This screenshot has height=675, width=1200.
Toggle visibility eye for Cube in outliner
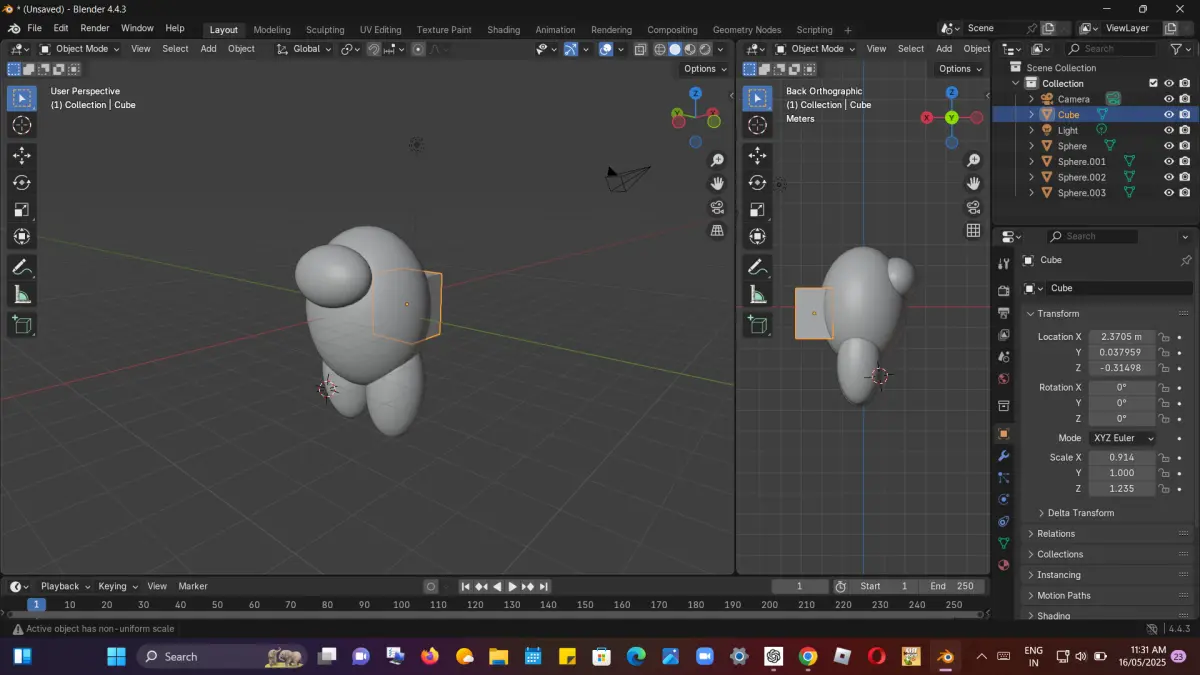coord(1168,114)
